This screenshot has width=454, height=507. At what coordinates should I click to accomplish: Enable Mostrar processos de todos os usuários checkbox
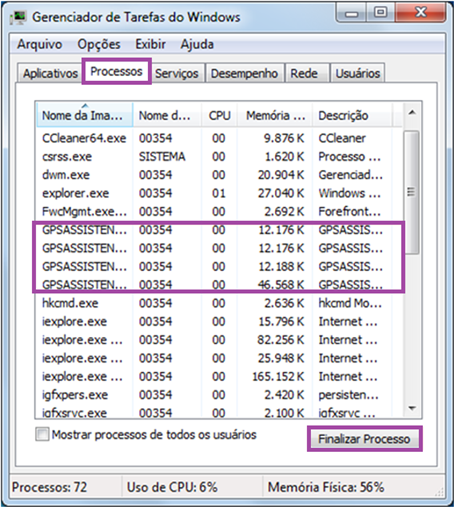42,435
